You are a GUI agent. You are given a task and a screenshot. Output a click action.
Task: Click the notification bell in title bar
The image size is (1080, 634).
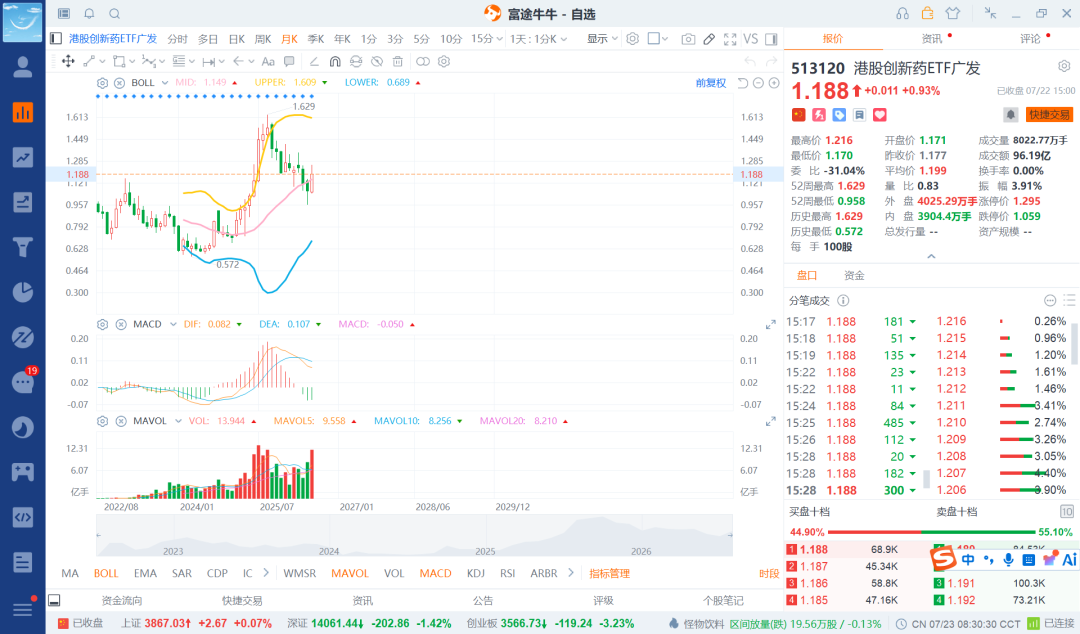coord(89,14)
